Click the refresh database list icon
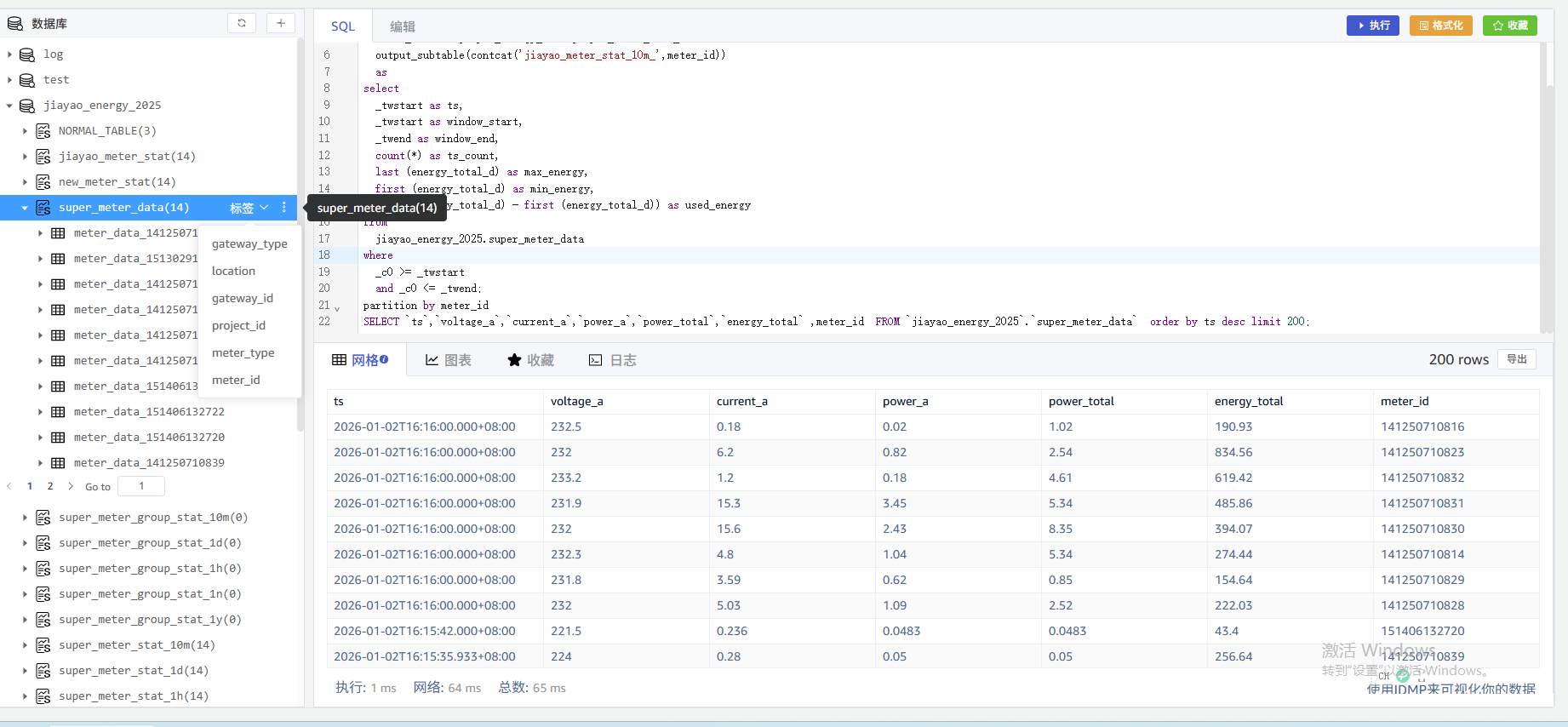This screenshot has width=1568, height=727. point(242,23)
